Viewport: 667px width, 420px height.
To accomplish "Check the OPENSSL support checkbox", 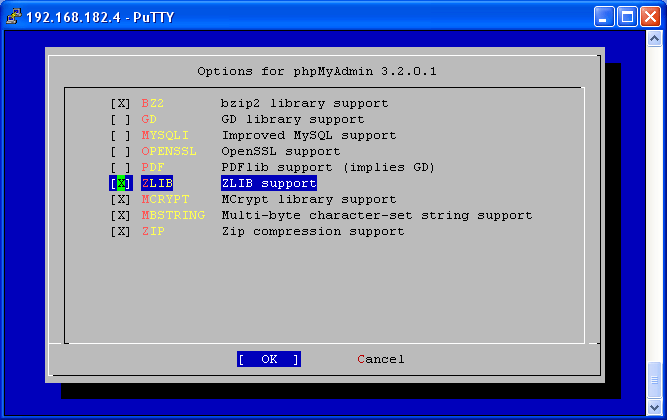I will tap(121, 151).
